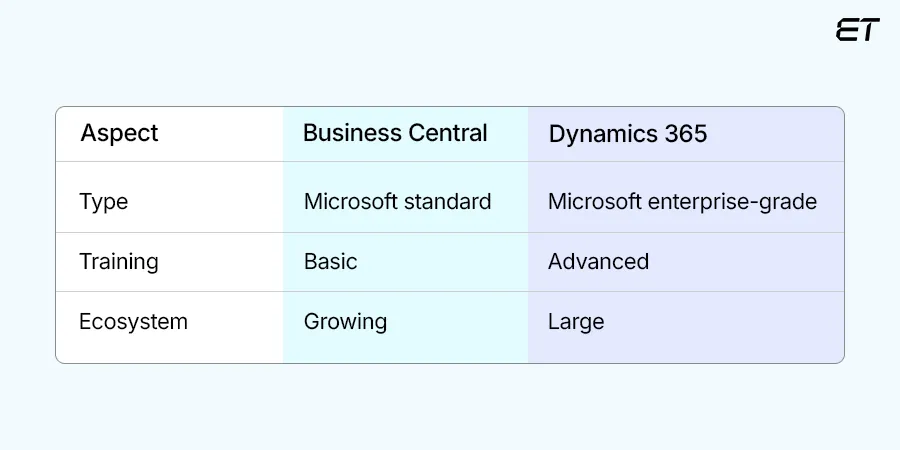Select the Aspect column header
This screenshot has height=450, width=900.
119,133
